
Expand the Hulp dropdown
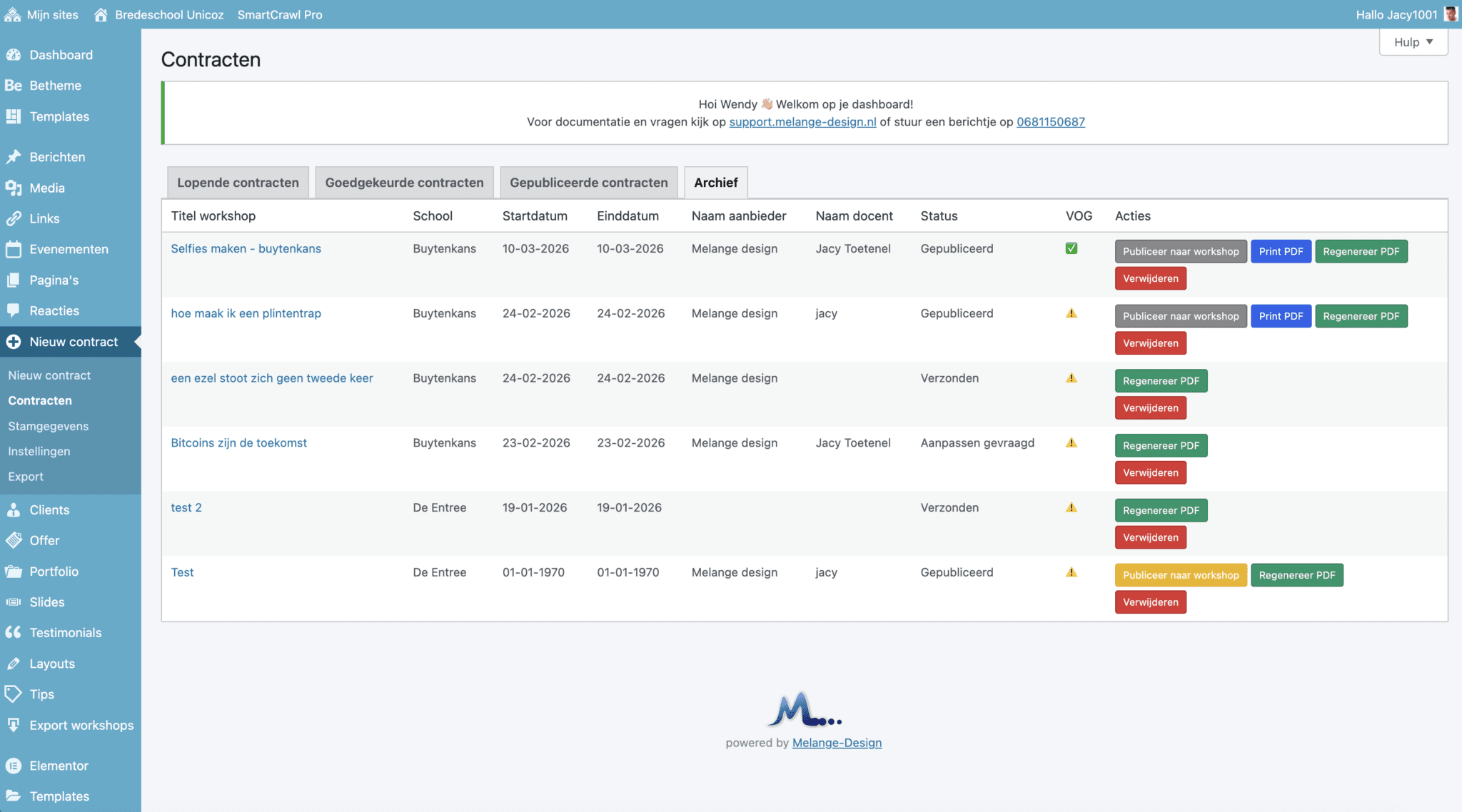(x=1413, y=42)
